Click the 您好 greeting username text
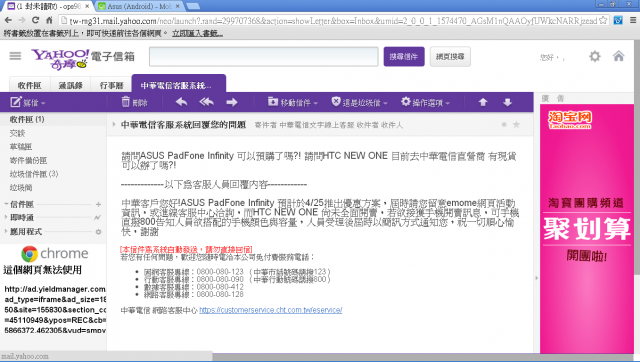This screenshot has height=362, width=640. [552, 58]
